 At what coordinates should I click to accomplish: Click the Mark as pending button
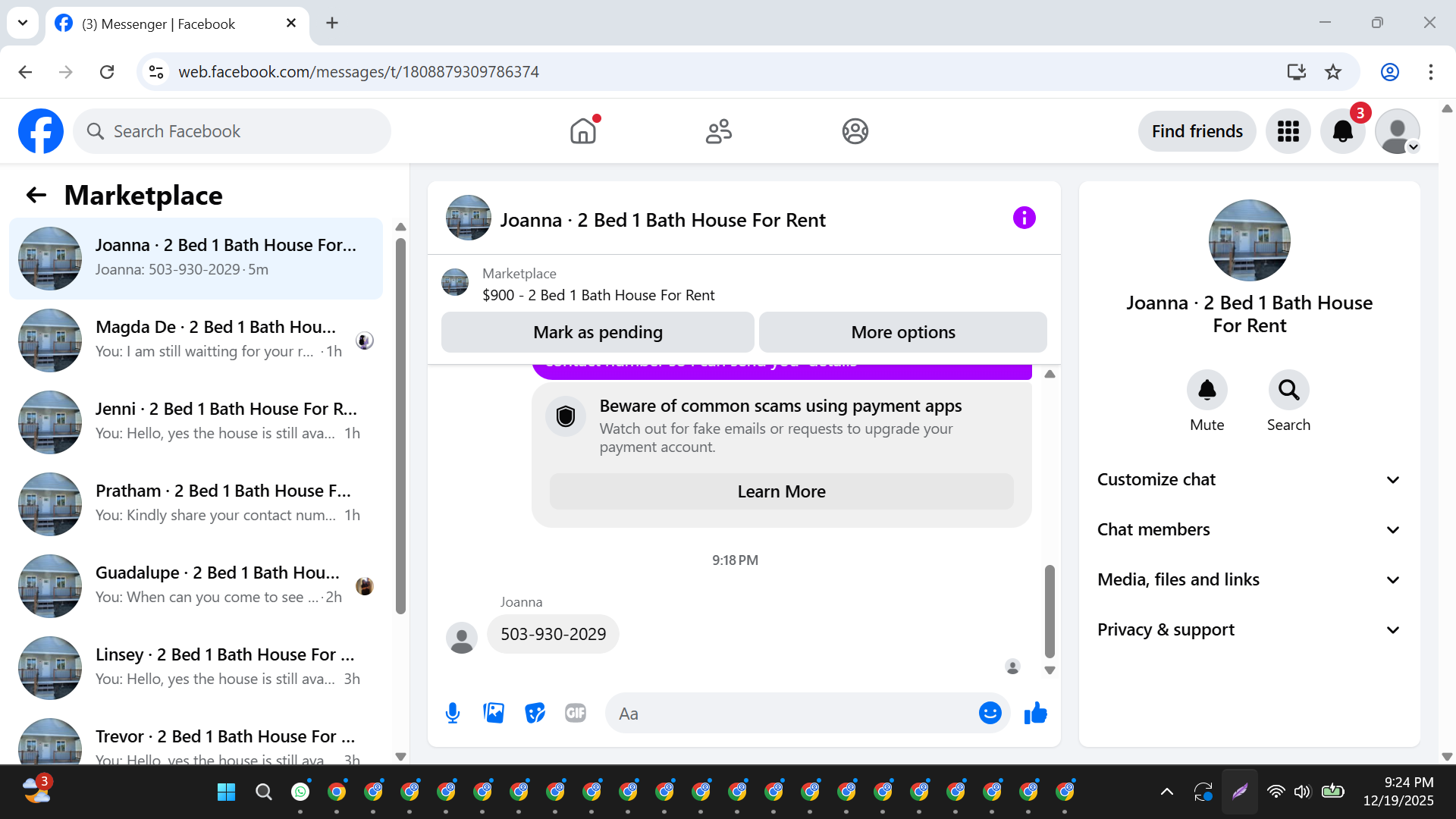pos(598,332)
